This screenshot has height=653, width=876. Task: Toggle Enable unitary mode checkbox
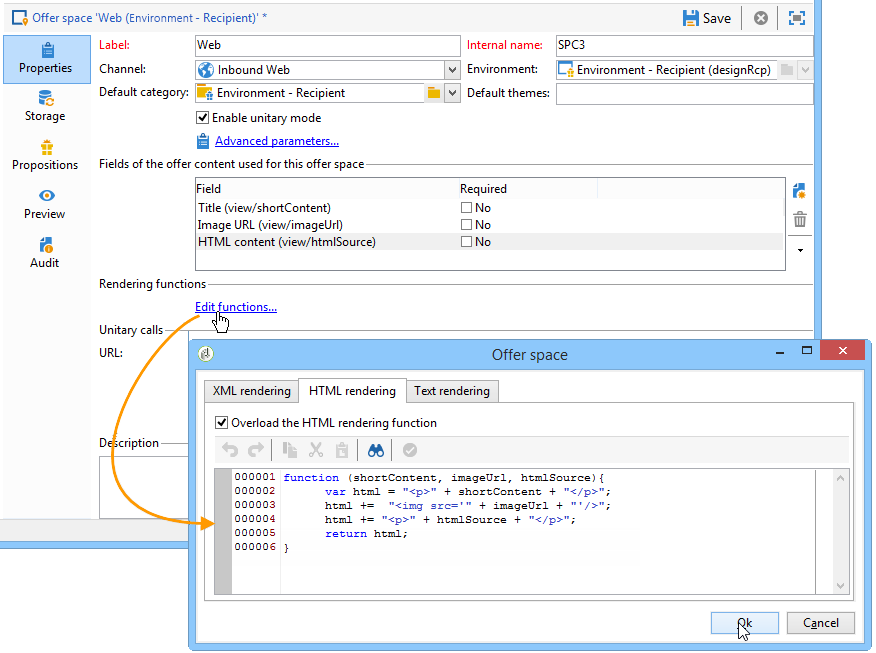203,118
